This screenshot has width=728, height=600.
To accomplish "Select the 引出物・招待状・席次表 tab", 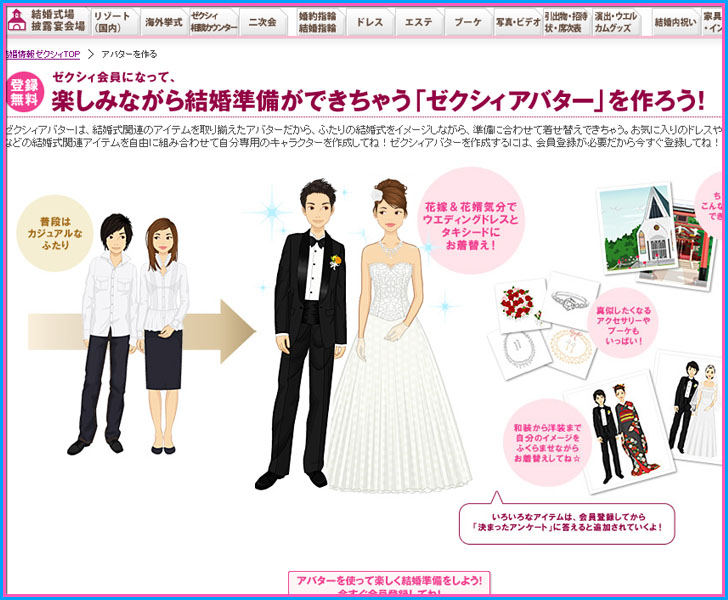I will [566, 22].
